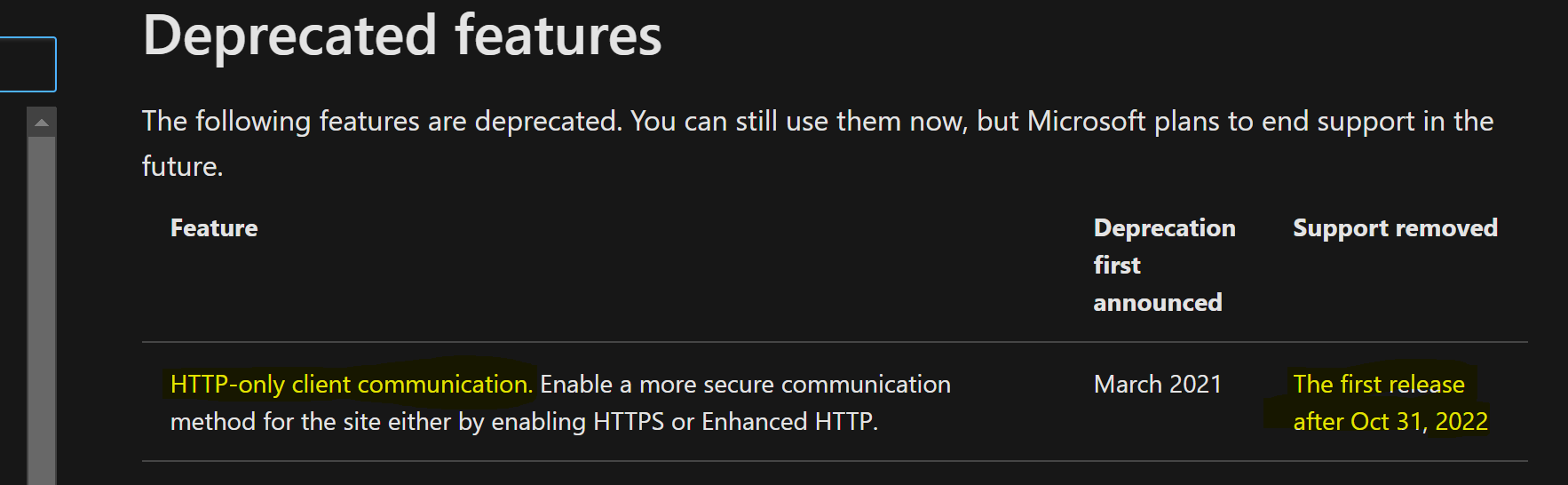1568x485 pixels.
Task: Click "Enable a more secure communication" text
Action: pos(745,384)
